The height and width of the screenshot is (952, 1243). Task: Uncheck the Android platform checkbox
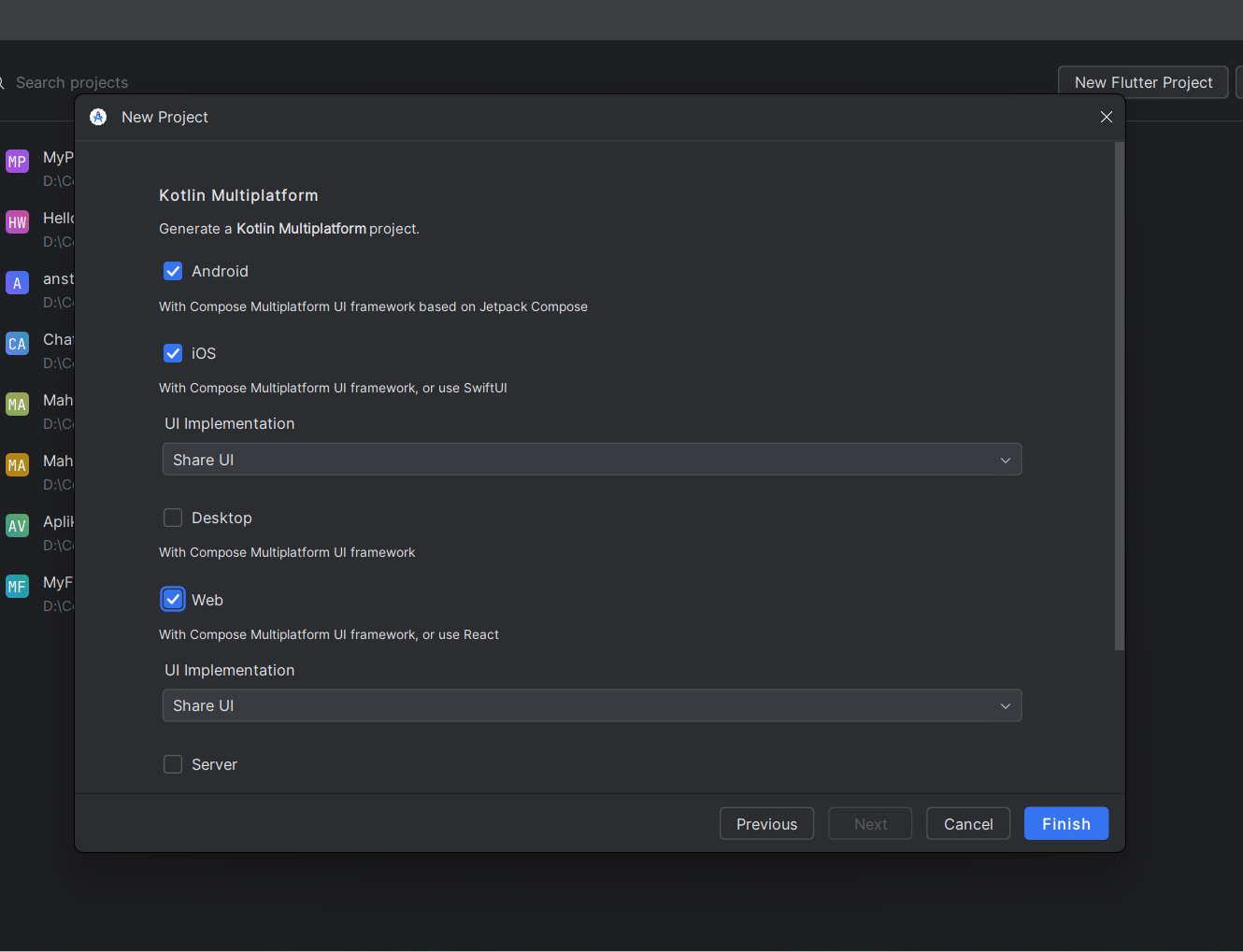[173, 271]
